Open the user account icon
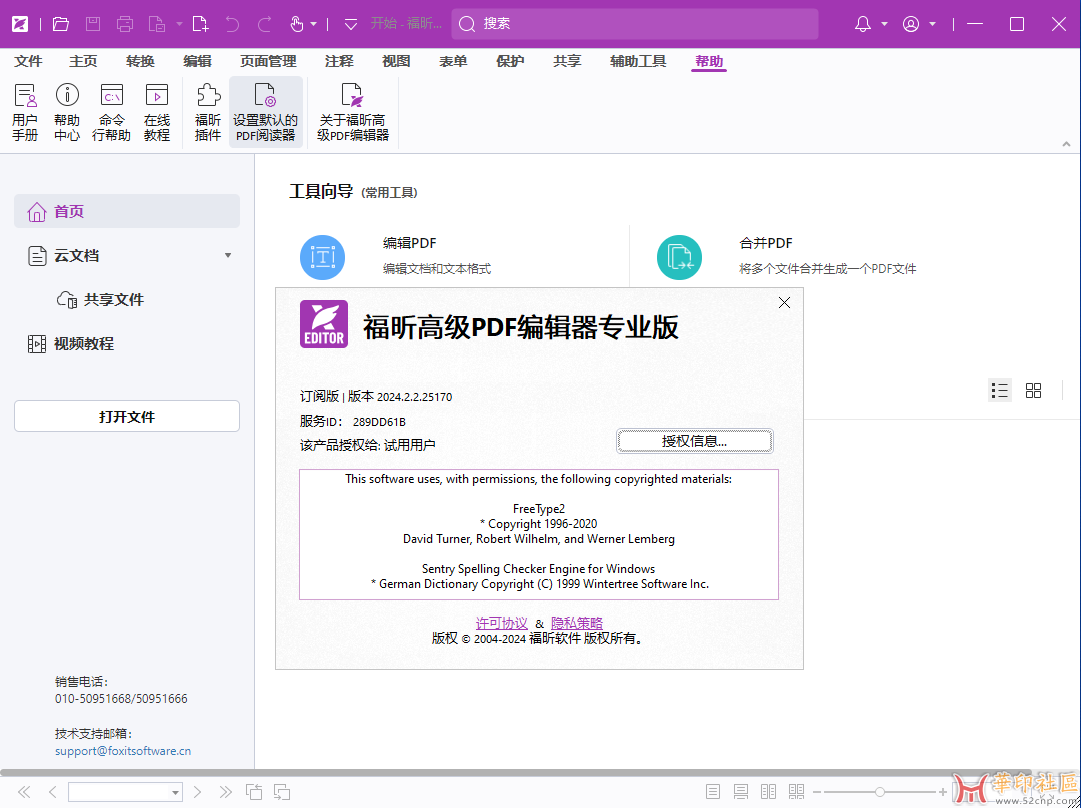The height and width of the screenshot is (808, 1081). click(x=911, y=24)
